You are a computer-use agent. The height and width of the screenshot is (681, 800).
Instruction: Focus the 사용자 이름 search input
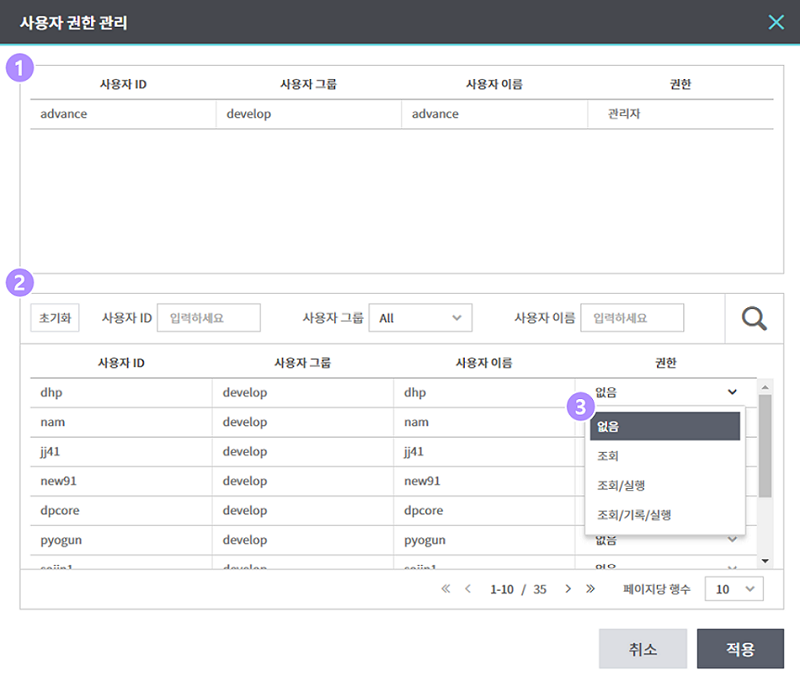click(632, 318)
